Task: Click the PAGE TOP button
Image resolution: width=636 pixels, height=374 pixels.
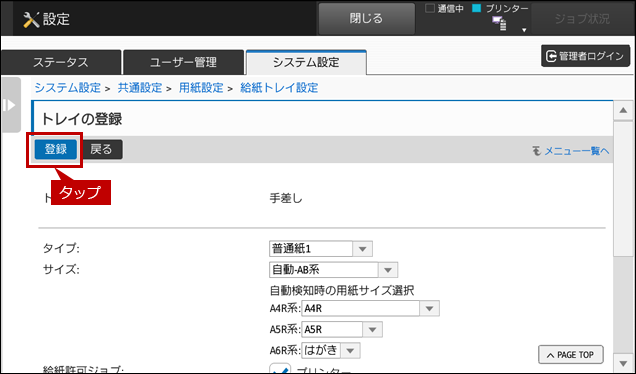Action: (x=571, y=355)
